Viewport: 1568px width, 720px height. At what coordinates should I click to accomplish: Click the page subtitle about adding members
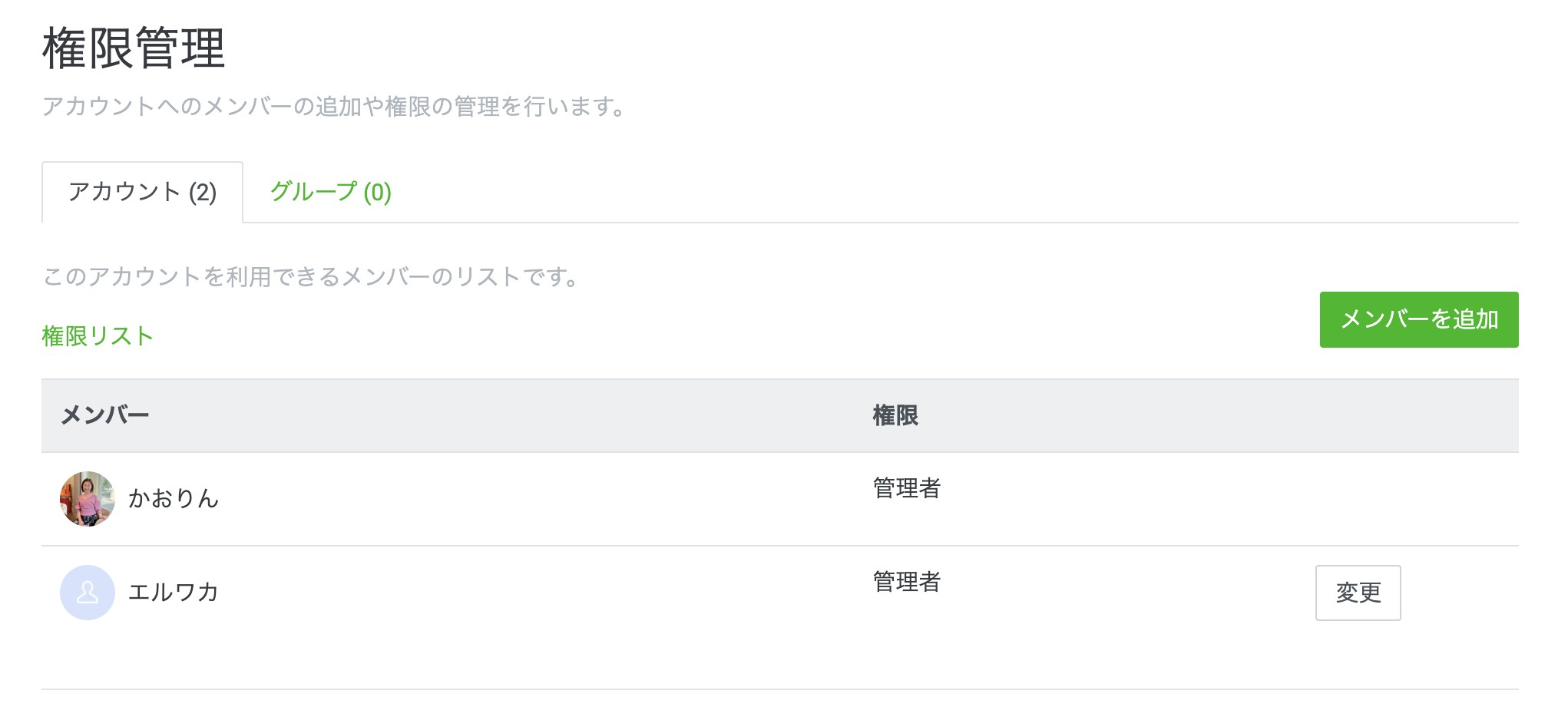(x=335, y=106)
